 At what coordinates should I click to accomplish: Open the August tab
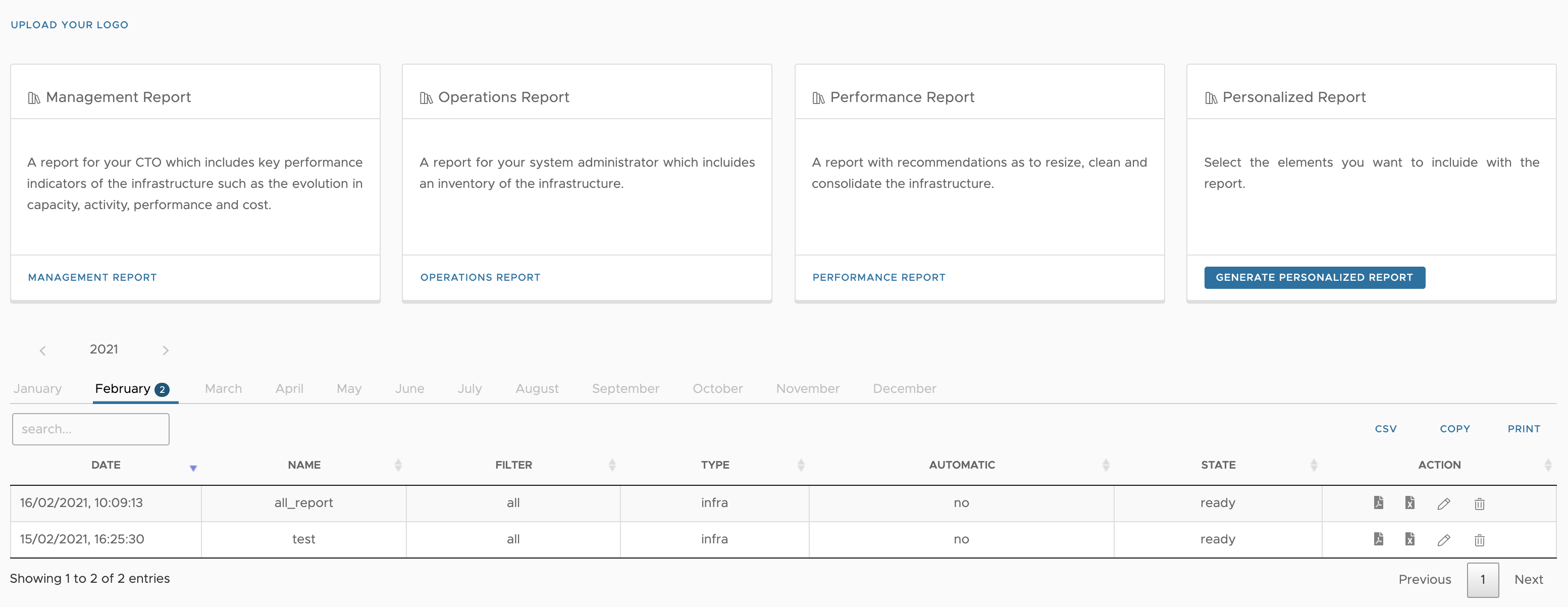(537, 388)
